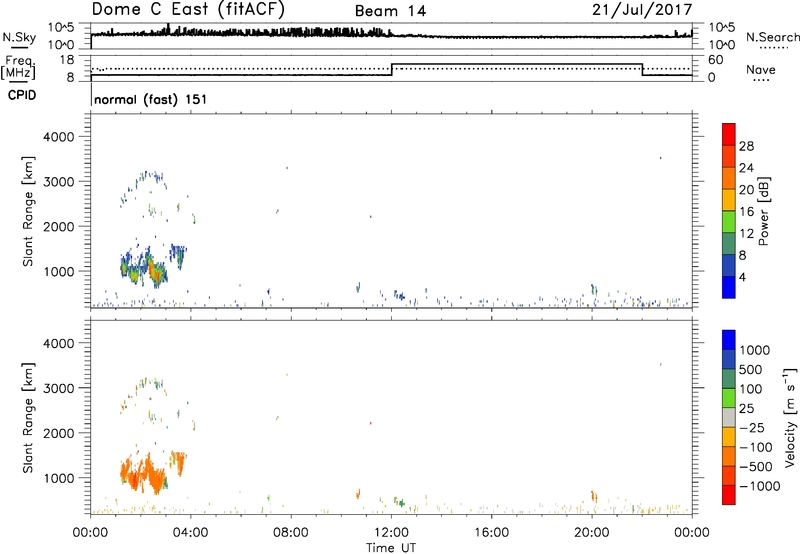The width and height of the screenshot is (800, 554).
Task: Click the orange scatter cluster in velocity panel
Action: pos(144,474)
